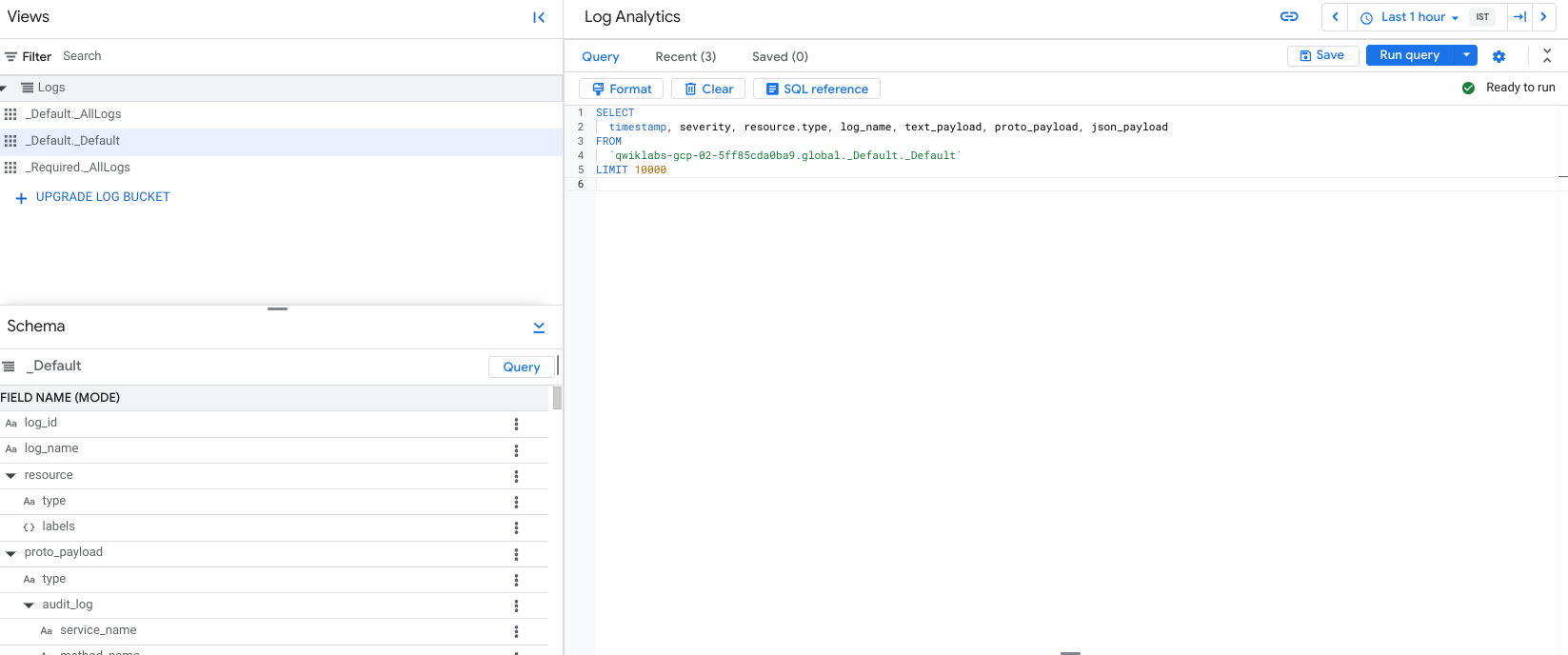The width and height of the screenshot is (1568, 655).
Task: Copy link to query icon
Action: pos(1289,16)
